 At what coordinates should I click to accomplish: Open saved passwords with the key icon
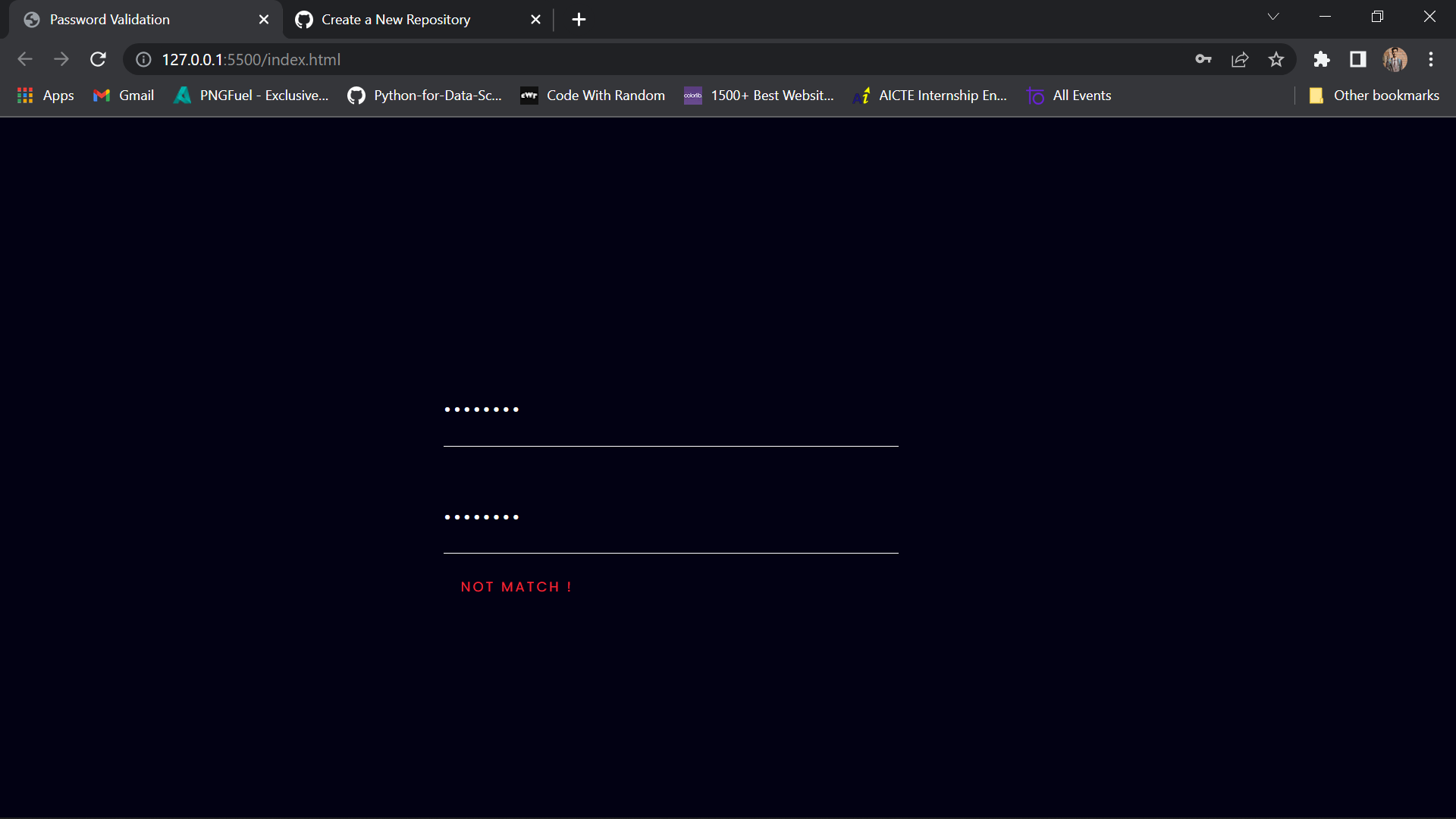point(1203,59)
